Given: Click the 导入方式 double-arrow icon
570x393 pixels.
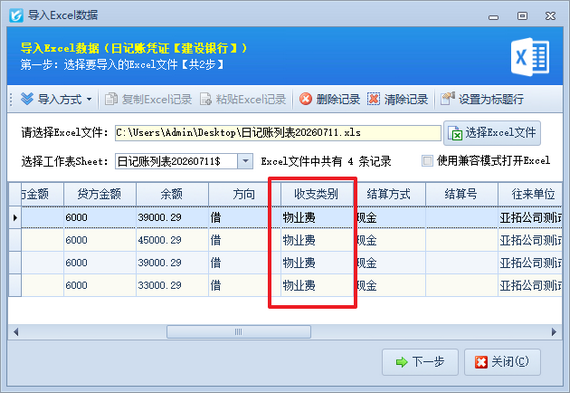Looking at the screenshot, I should pyautogui.click(x=27, y=99).
